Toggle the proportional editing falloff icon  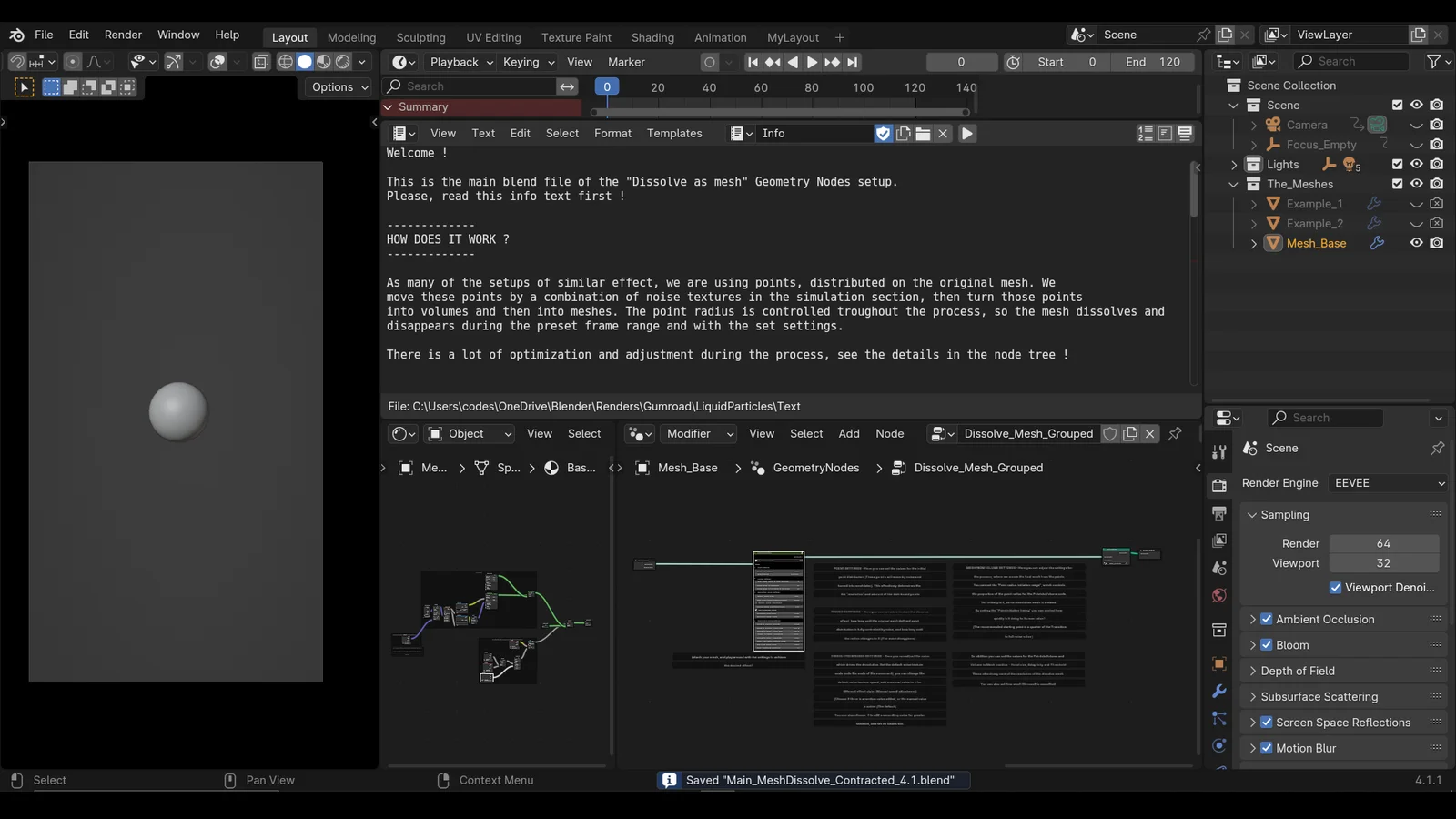(94, 62)
